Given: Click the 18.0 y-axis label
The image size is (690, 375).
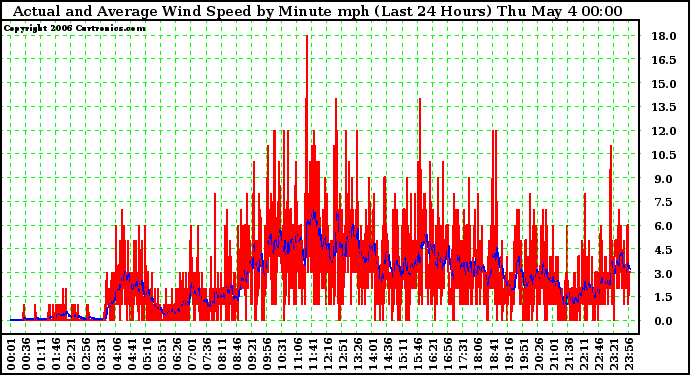Looking at the screenshot, I should 664,36.
